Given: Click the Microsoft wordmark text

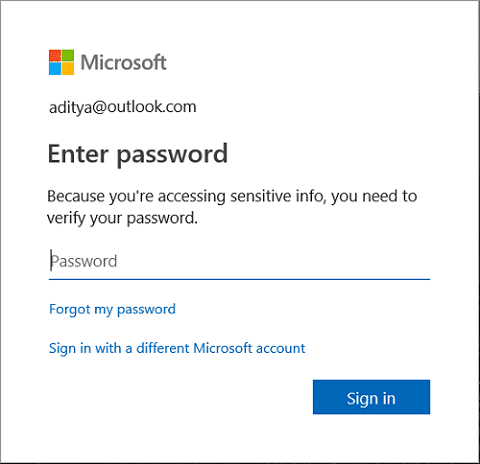Looking at the screenshot, I should coord(123,62).
